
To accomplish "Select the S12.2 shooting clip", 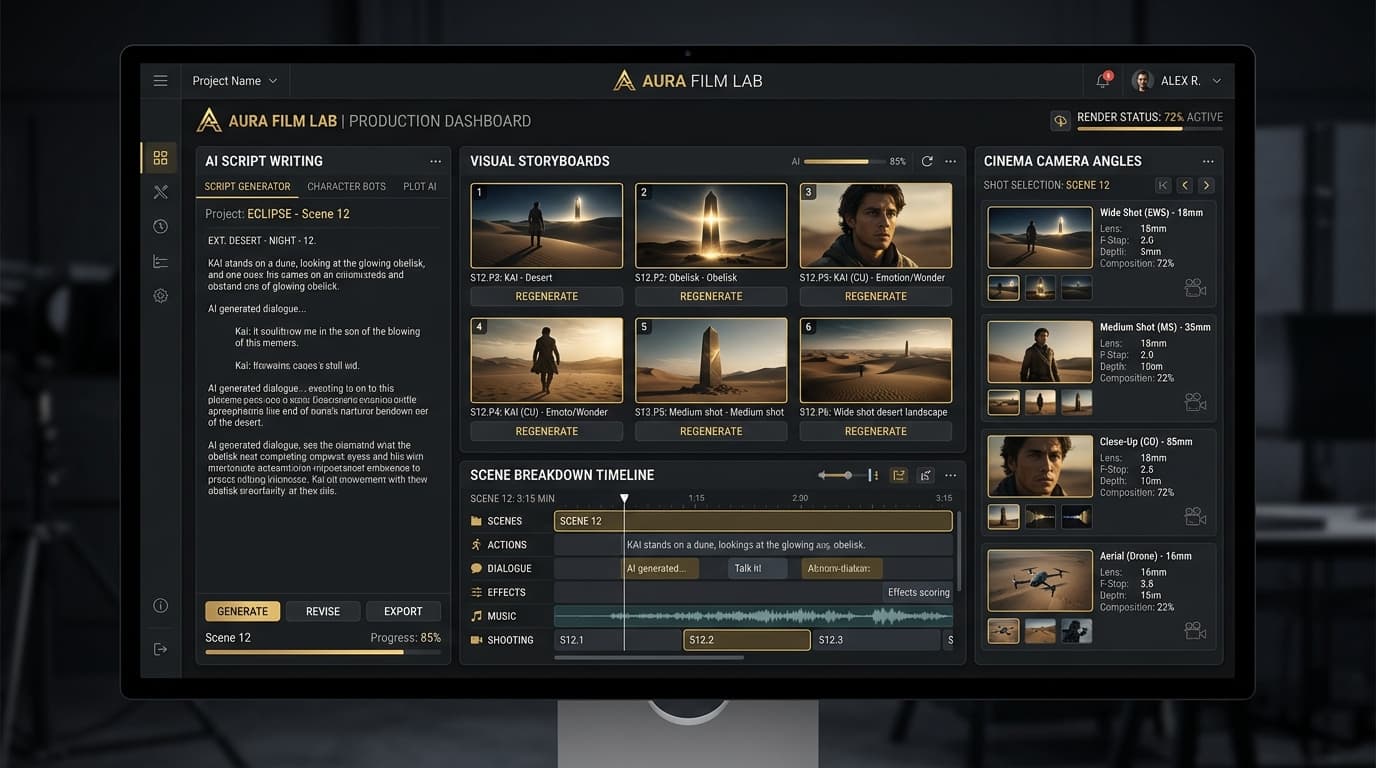I will [747, 640].
